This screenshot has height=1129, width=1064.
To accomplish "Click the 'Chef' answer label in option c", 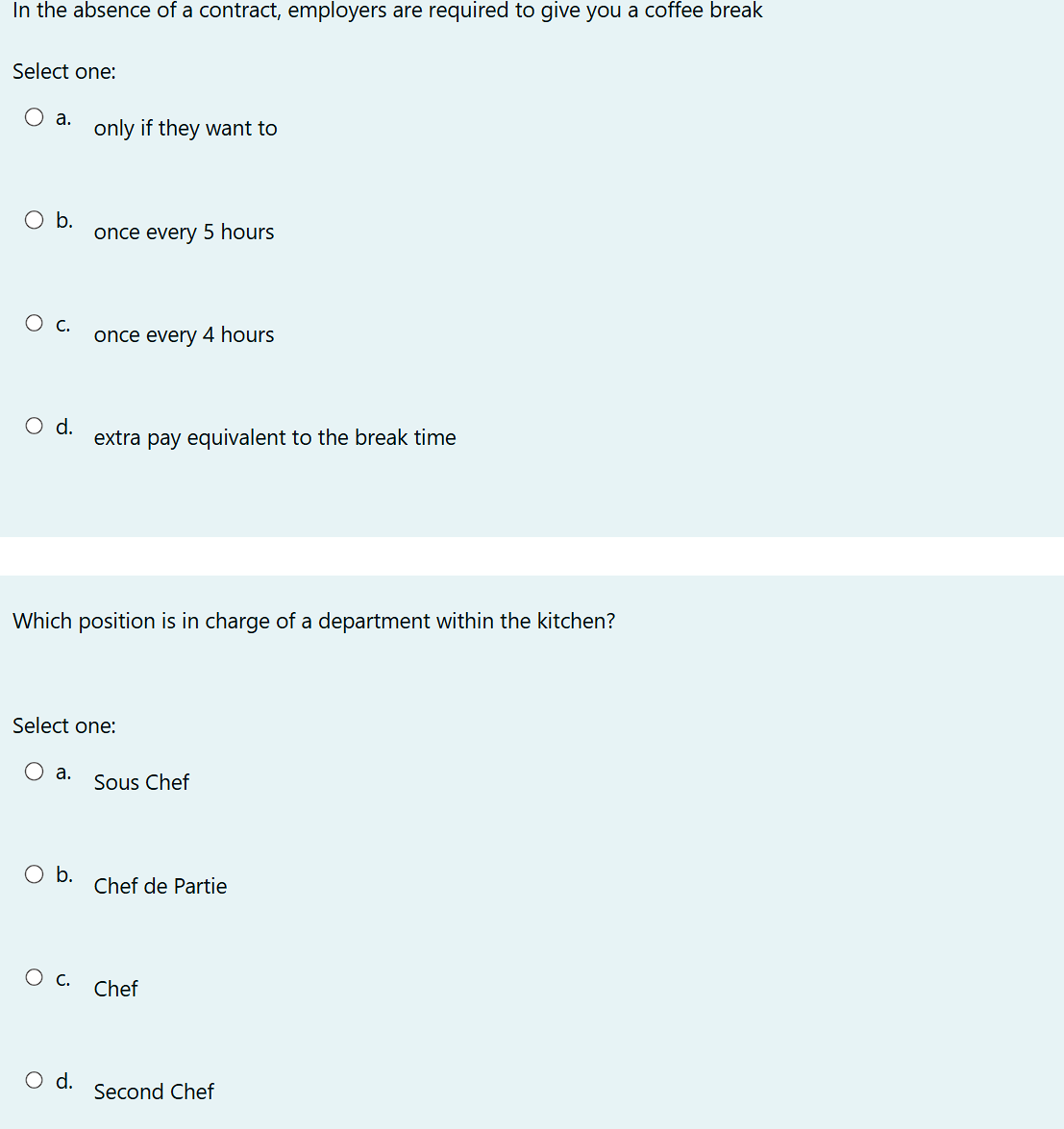I will (115, 989).
